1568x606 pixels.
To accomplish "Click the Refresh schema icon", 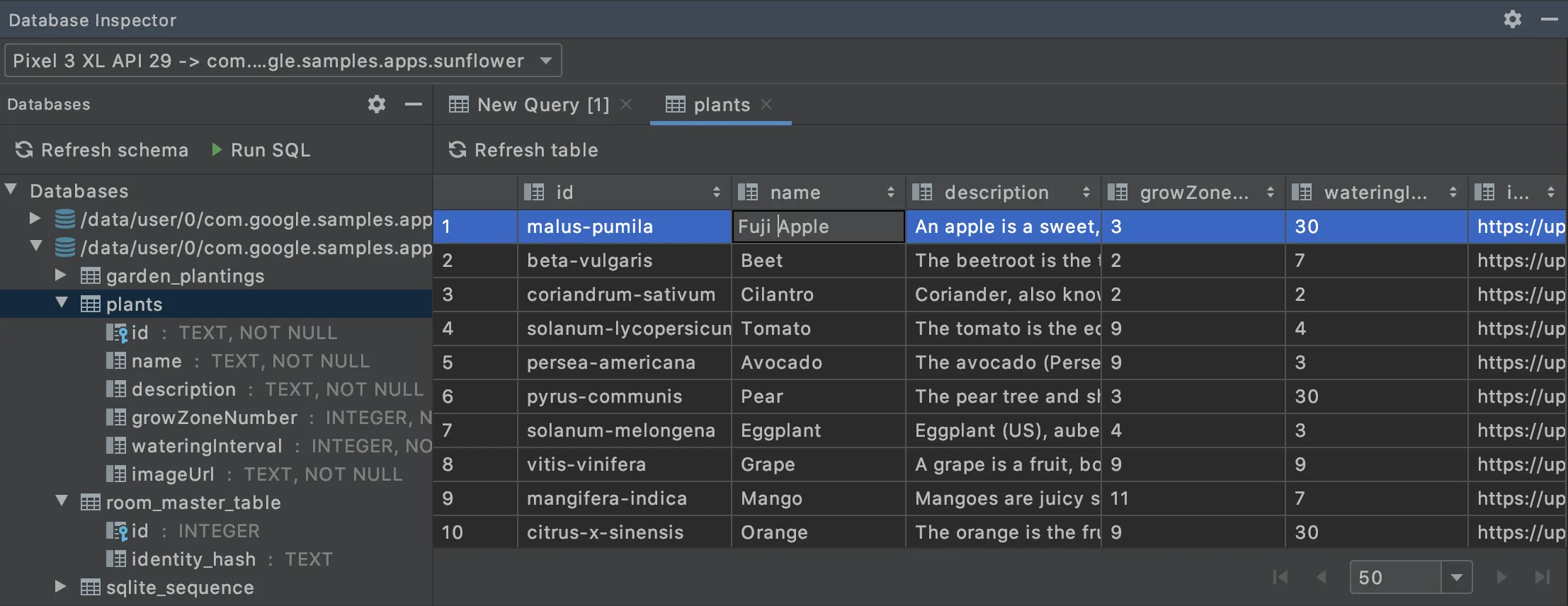I will (x=24, y=149).
